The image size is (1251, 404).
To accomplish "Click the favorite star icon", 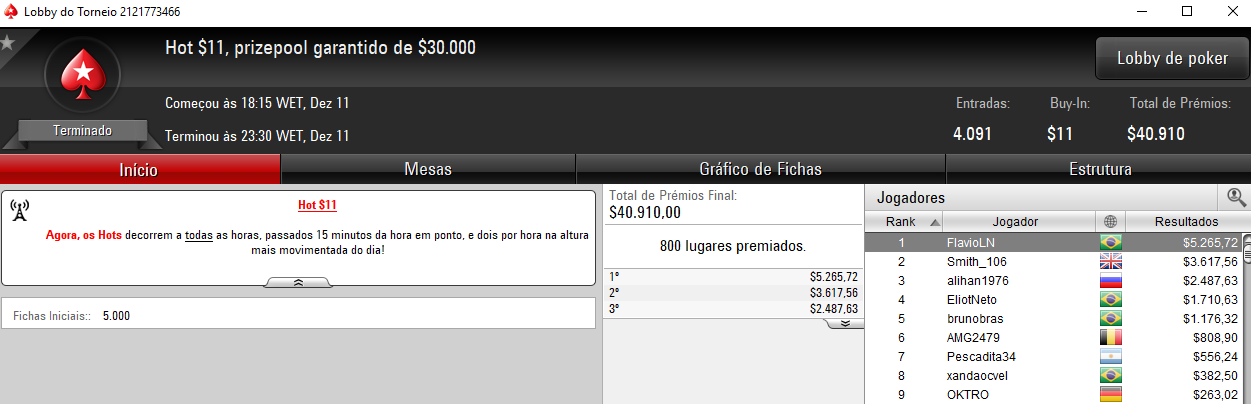I will click(x=7, y=42).
